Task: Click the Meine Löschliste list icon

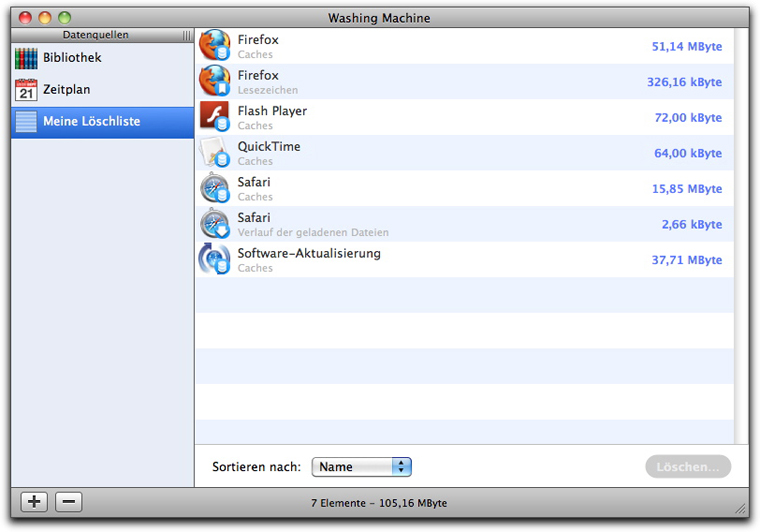Action: [26, 122]
